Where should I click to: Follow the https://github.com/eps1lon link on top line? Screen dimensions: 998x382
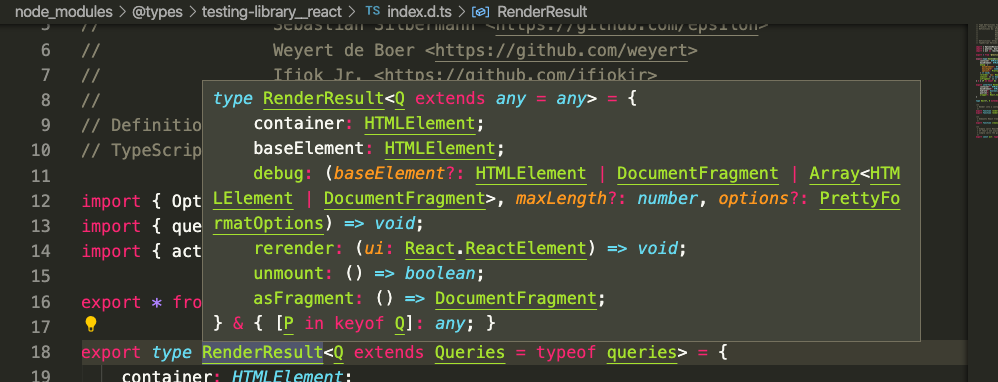628,27
